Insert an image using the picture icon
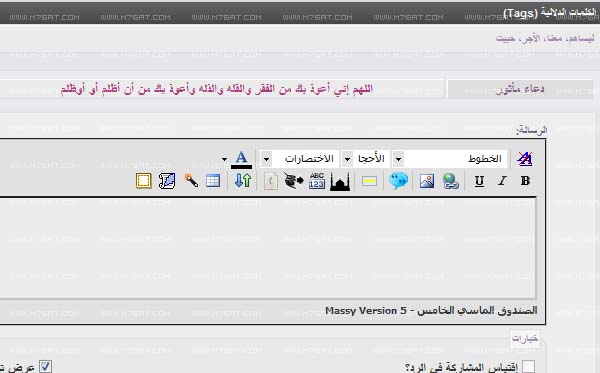Viewport: 600px width, 373px height. coord(427,181)
